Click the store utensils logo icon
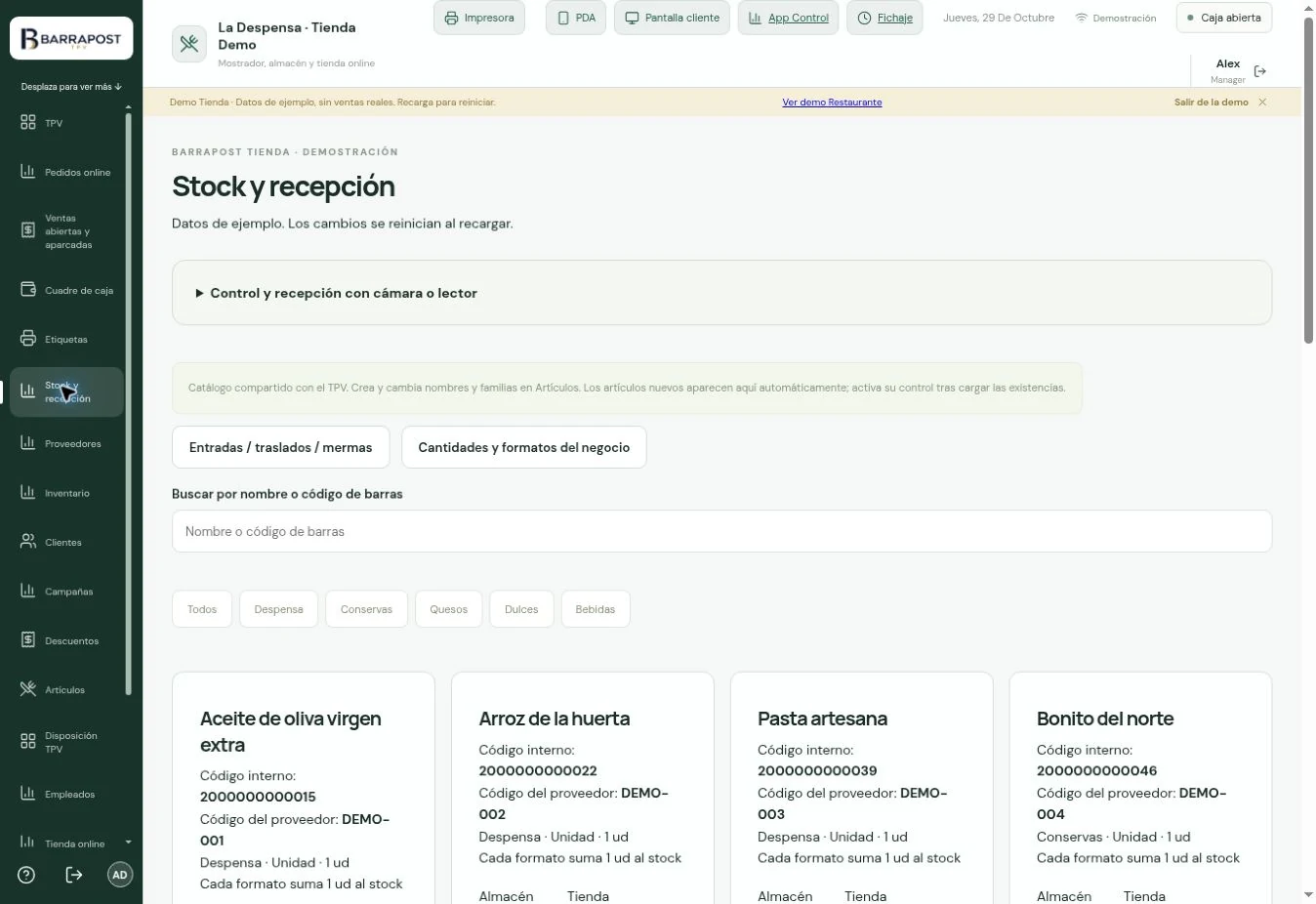The width and height of the screenshot is (1316, 904). [189, 44]
